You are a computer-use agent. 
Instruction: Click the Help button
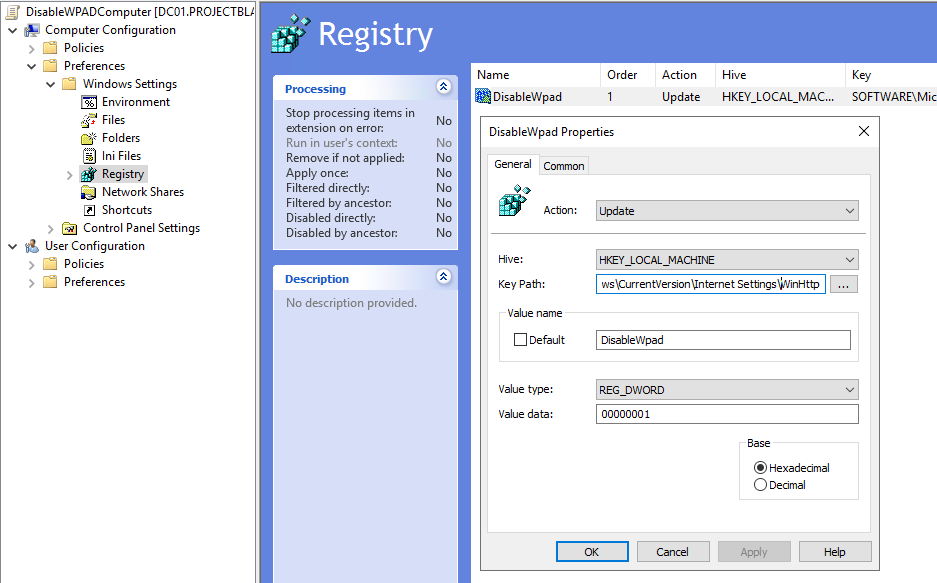[835, 551]
